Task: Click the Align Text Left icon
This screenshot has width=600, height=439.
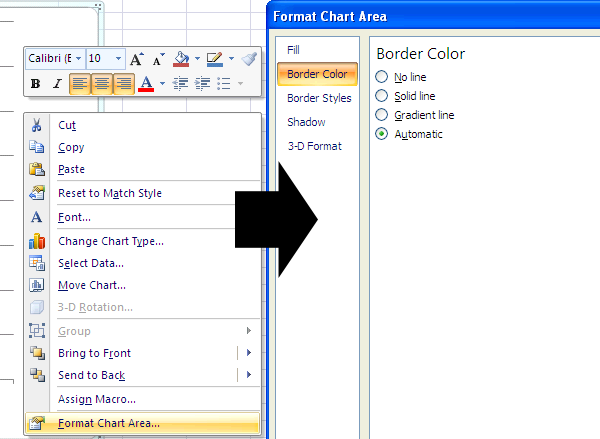Action: pyautogui.click(x=80, y=84)
